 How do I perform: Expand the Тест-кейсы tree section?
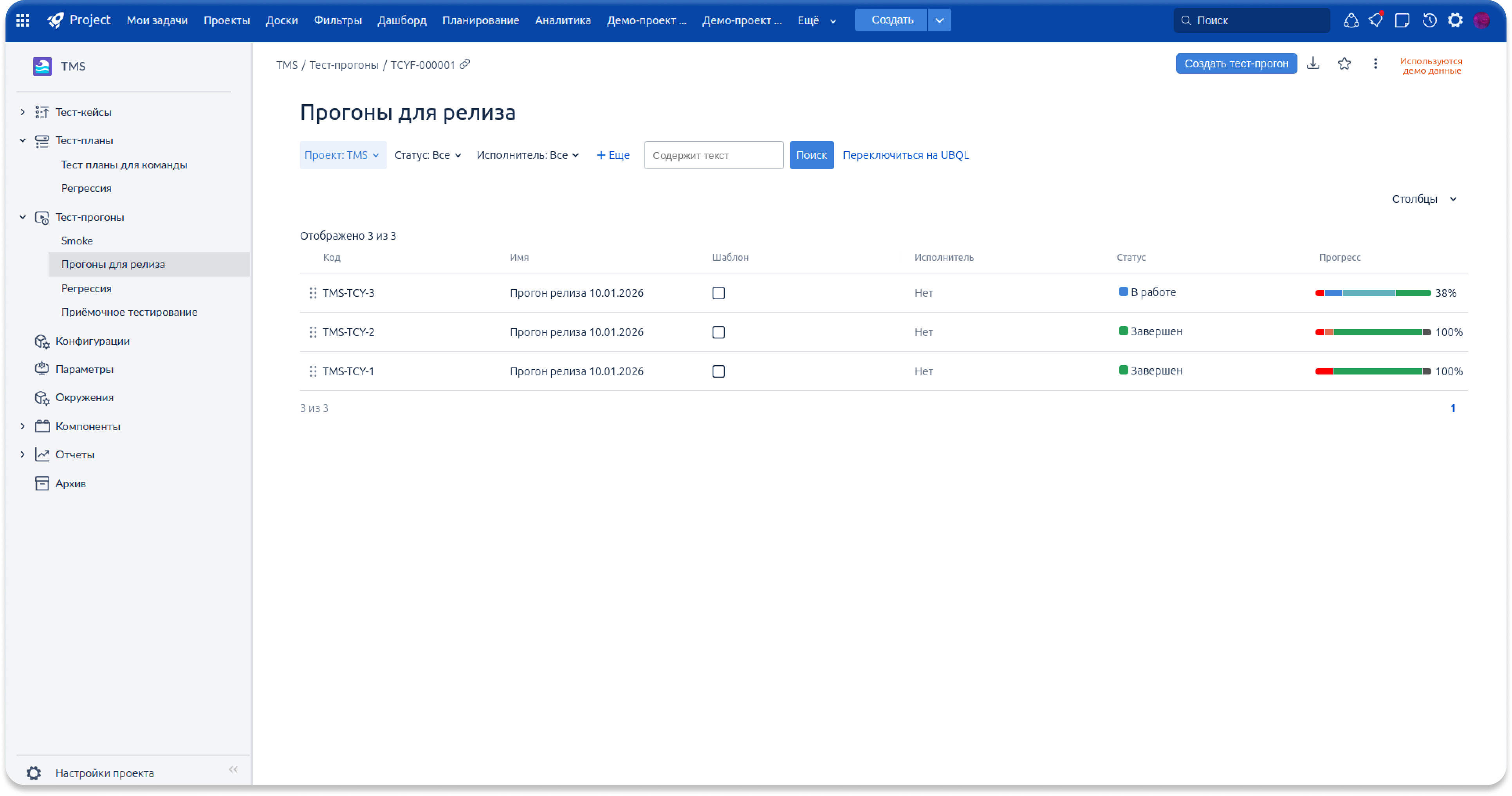point(23,112)
